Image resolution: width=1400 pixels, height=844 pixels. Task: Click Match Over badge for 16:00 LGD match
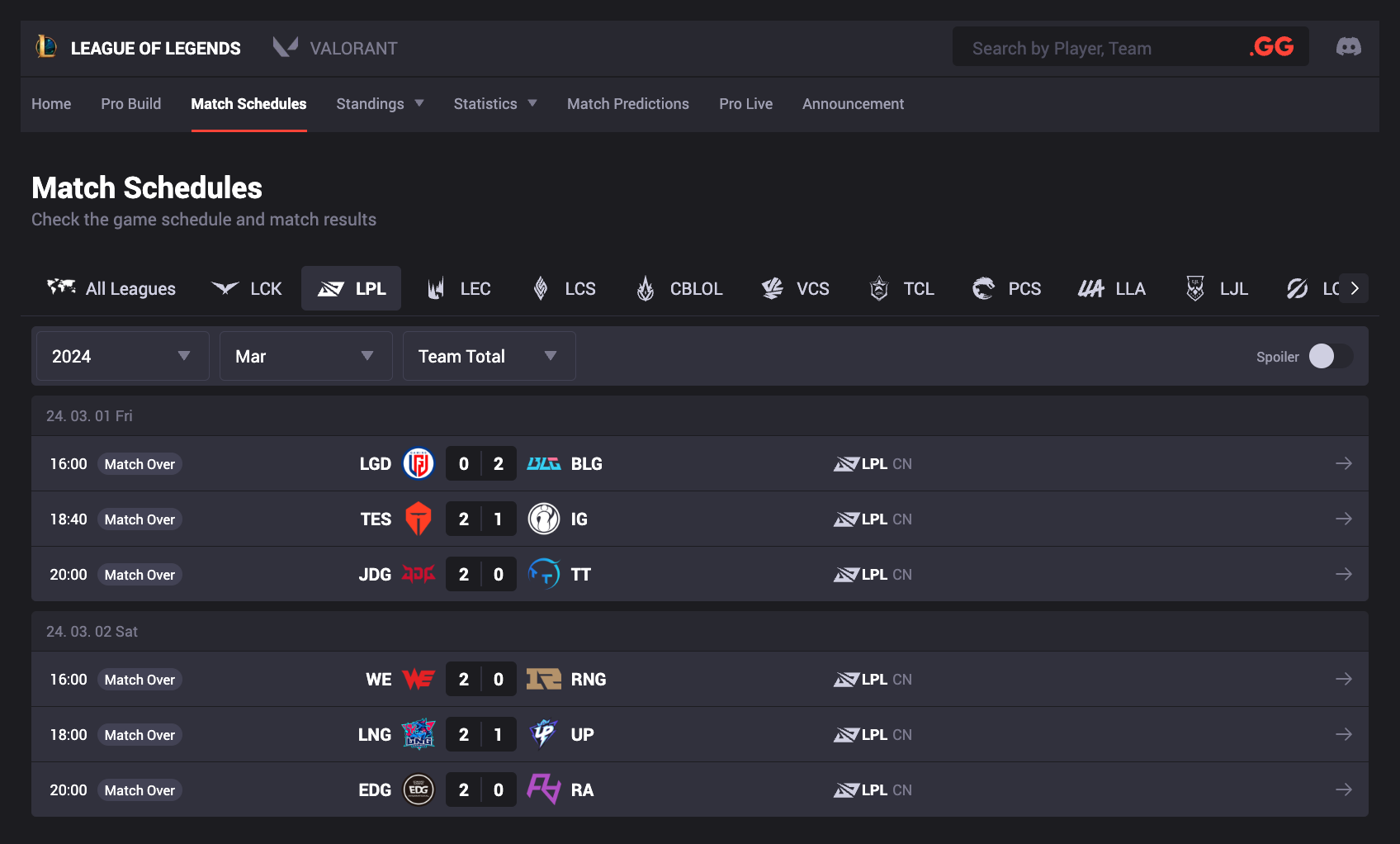140,464
